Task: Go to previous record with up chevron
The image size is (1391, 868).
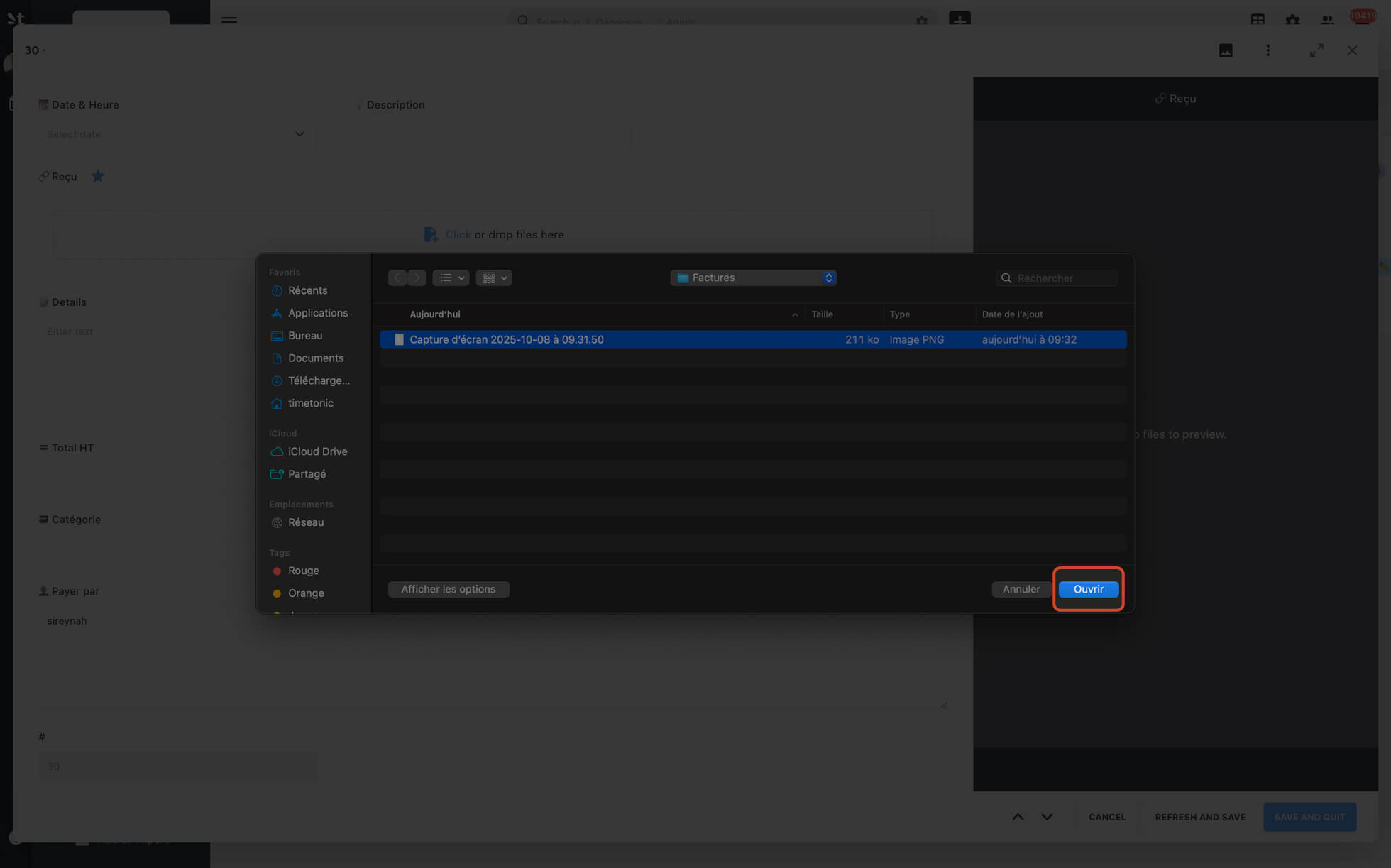Action: click(x=1018, y=817)
